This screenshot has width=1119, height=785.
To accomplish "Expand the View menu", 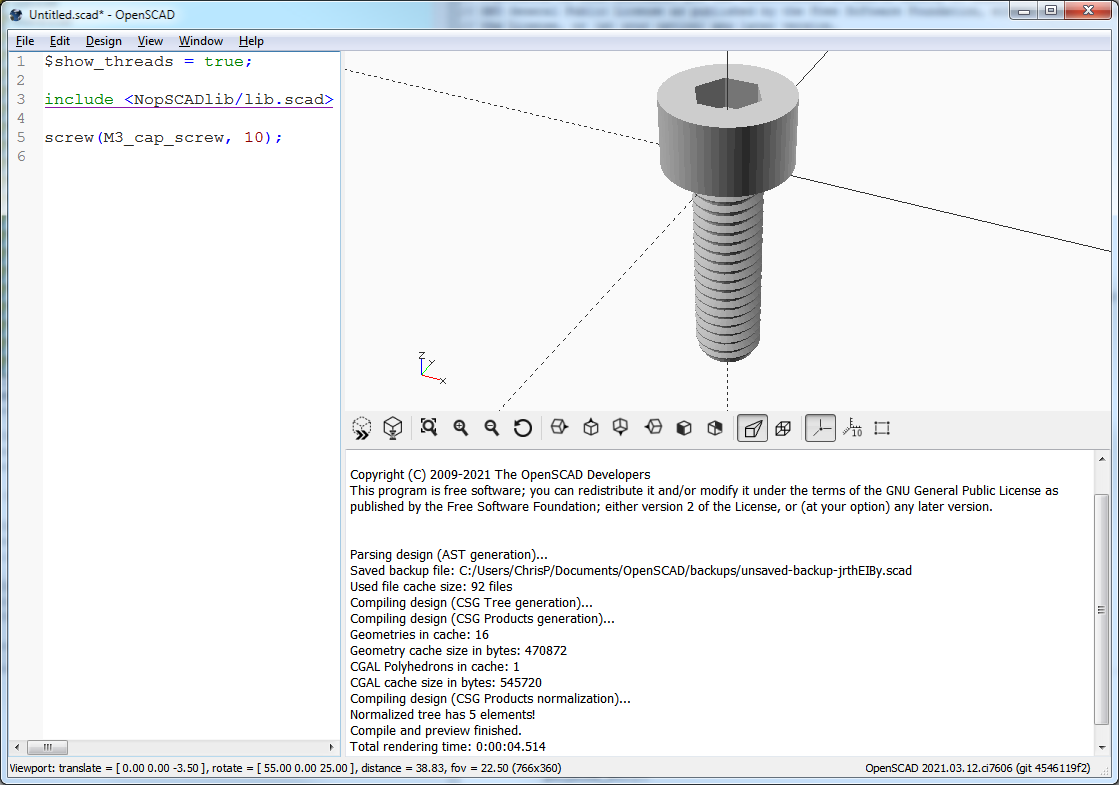I will pyautogui.click(x=150, y=41).
